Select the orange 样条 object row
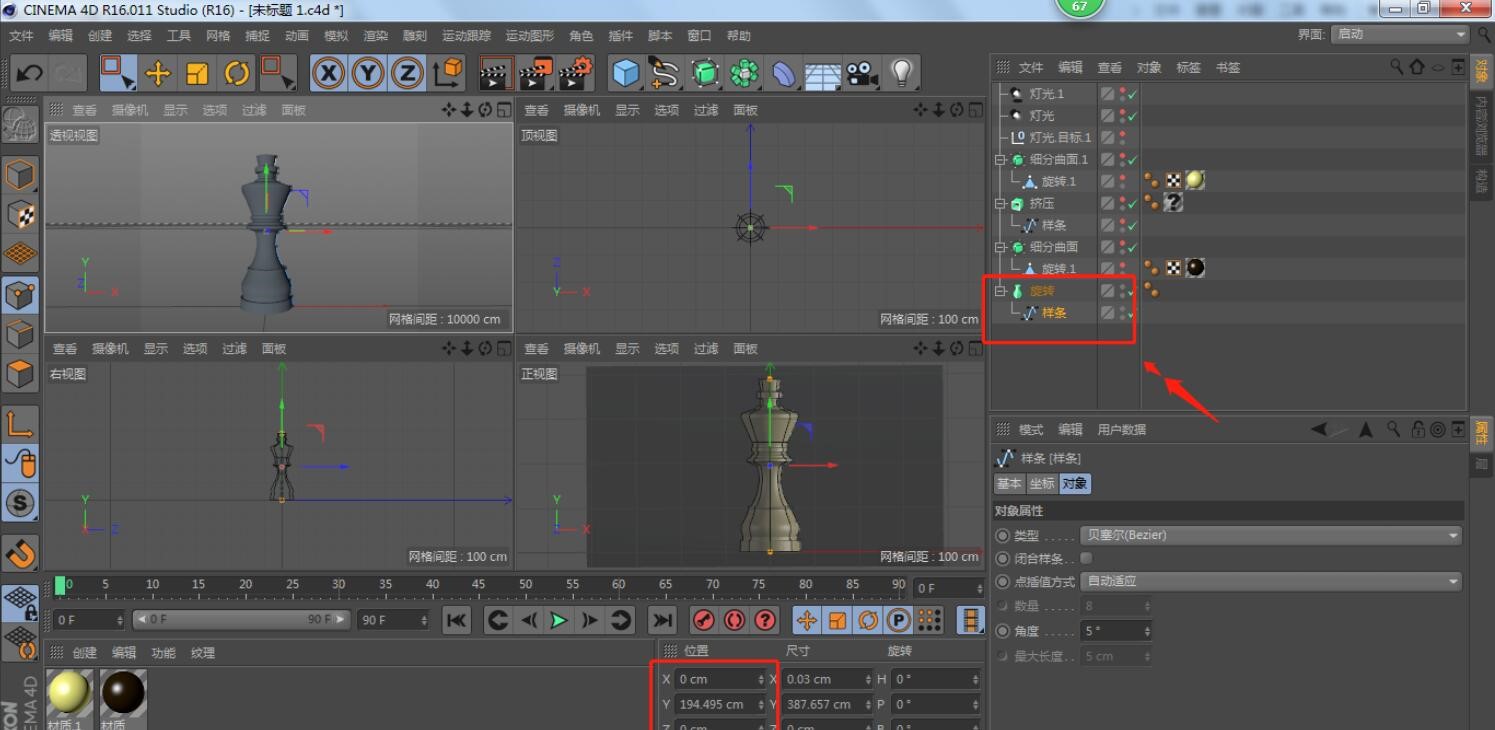The height and width of the screenshot is (730, 1495). coord(1054,313)
